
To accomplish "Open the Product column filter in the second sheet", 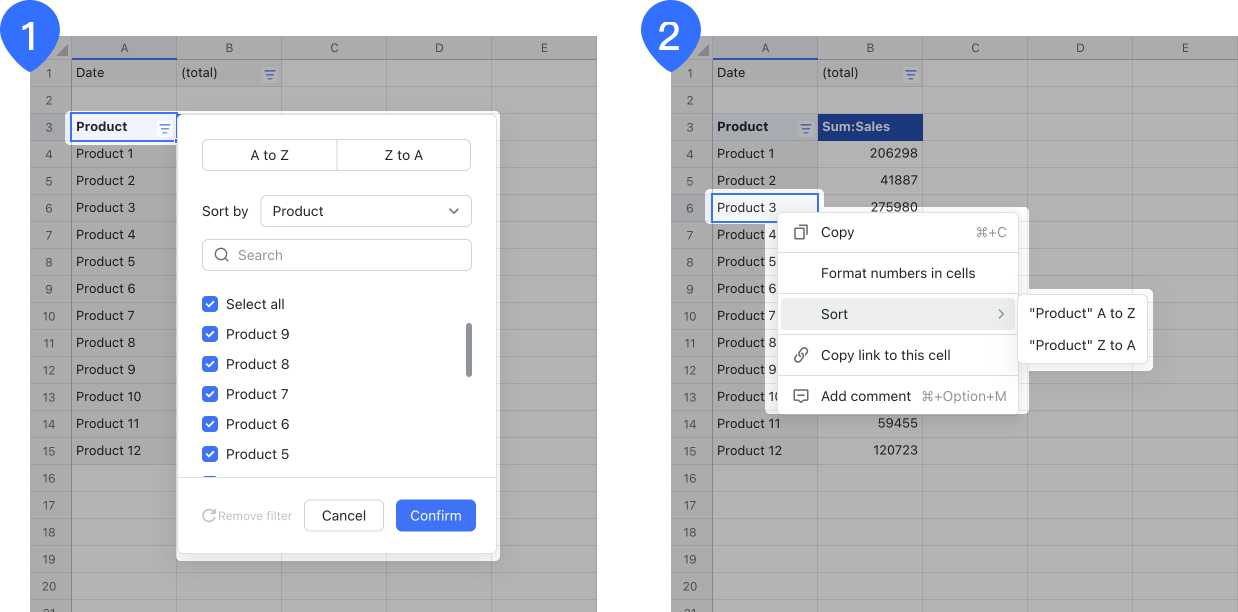I will click(806, 127).
